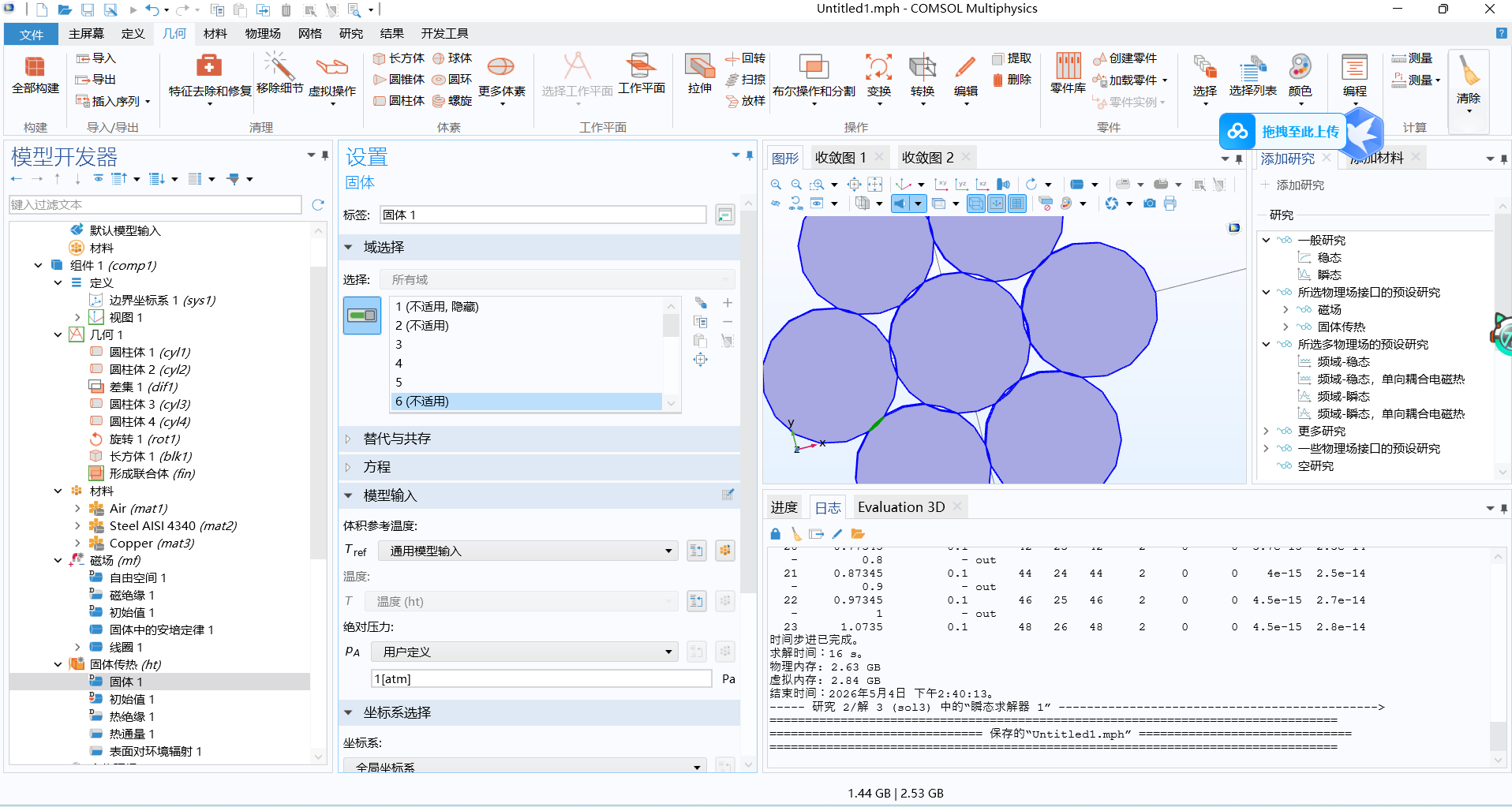This screenshot has height=807, width=1512.
Task: Switch to the 进度 tab
Action: tap(784, 507)
